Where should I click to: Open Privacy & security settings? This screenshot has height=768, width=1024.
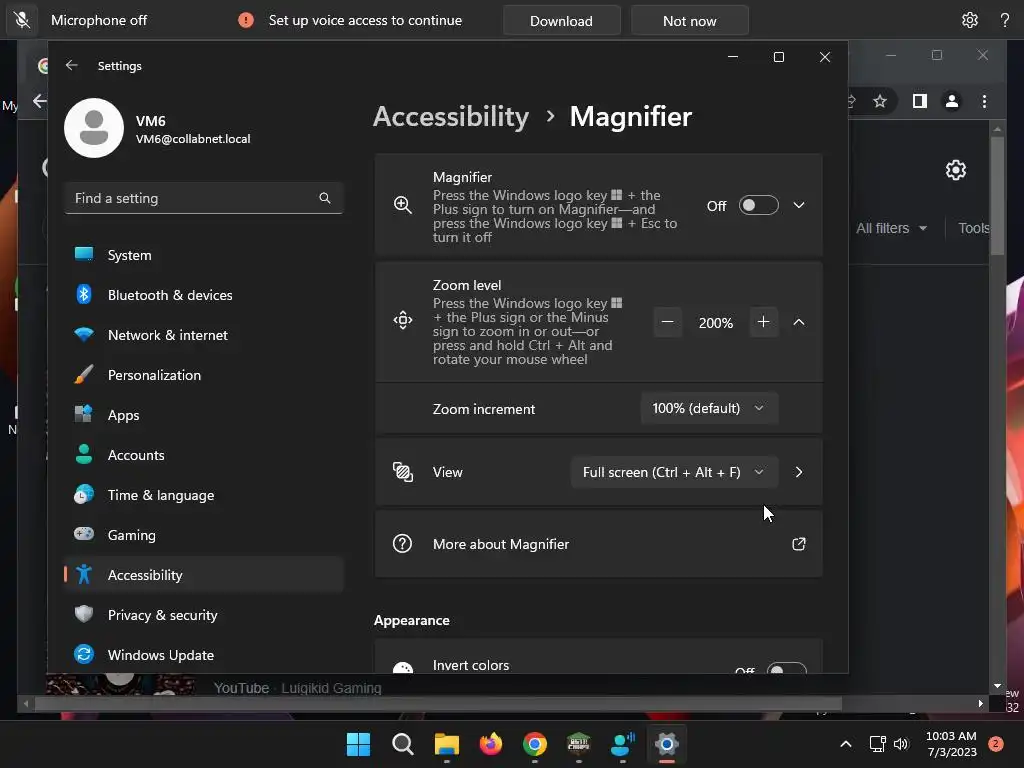tap(204, 615)
